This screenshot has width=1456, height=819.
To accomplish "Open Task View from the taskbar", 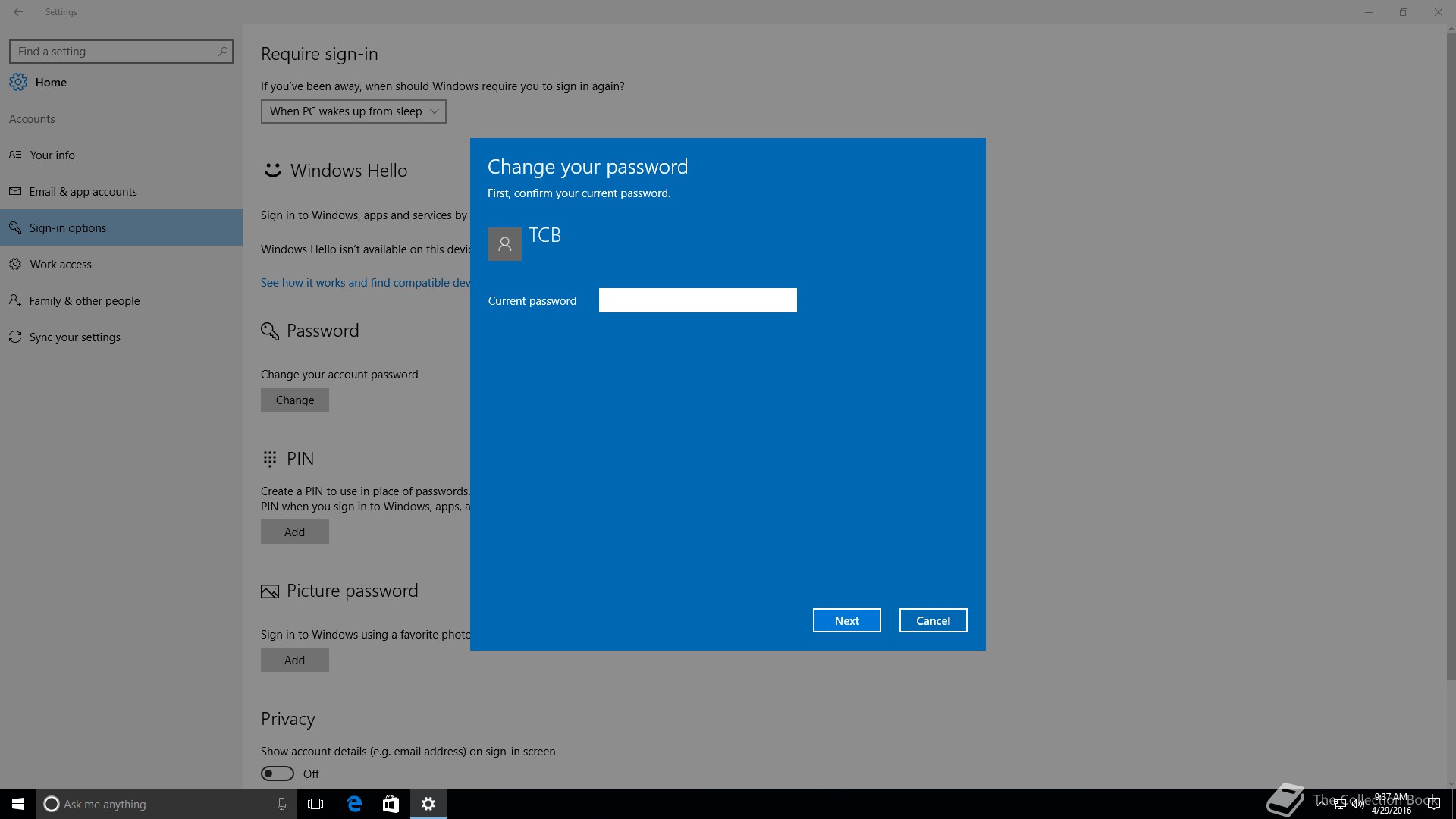I will point(315,804).
